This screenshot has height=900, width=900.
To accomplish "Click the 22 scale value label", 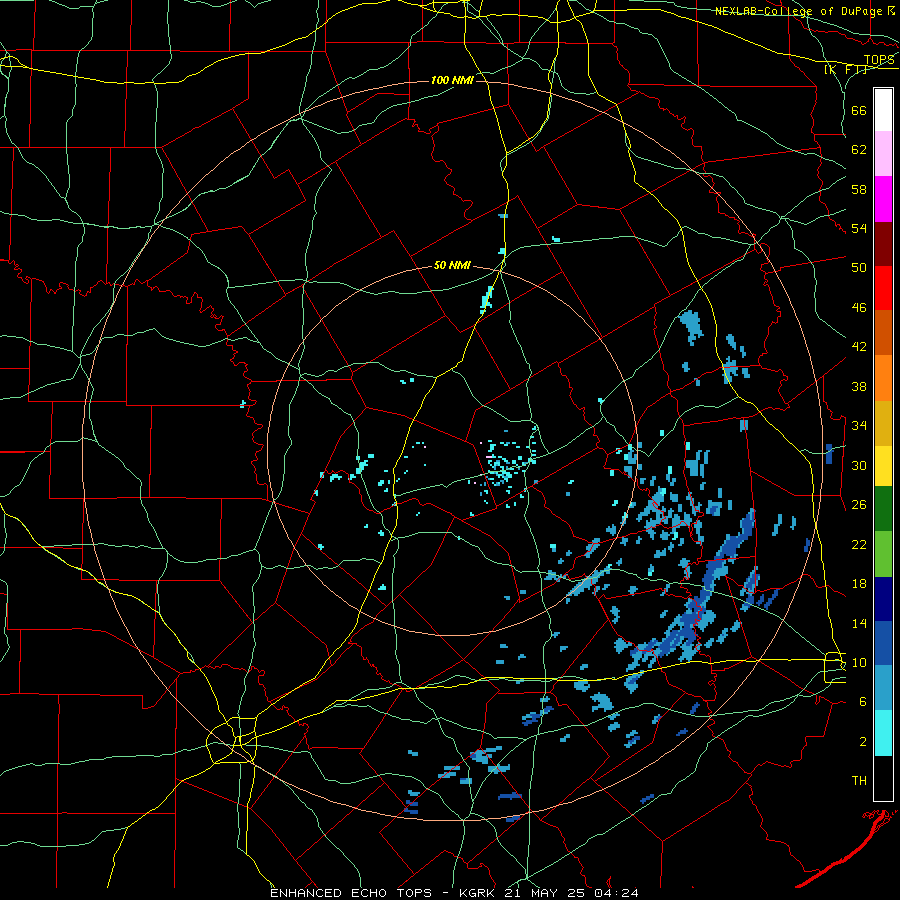I will pyautogui.click(x=859, y=544).
